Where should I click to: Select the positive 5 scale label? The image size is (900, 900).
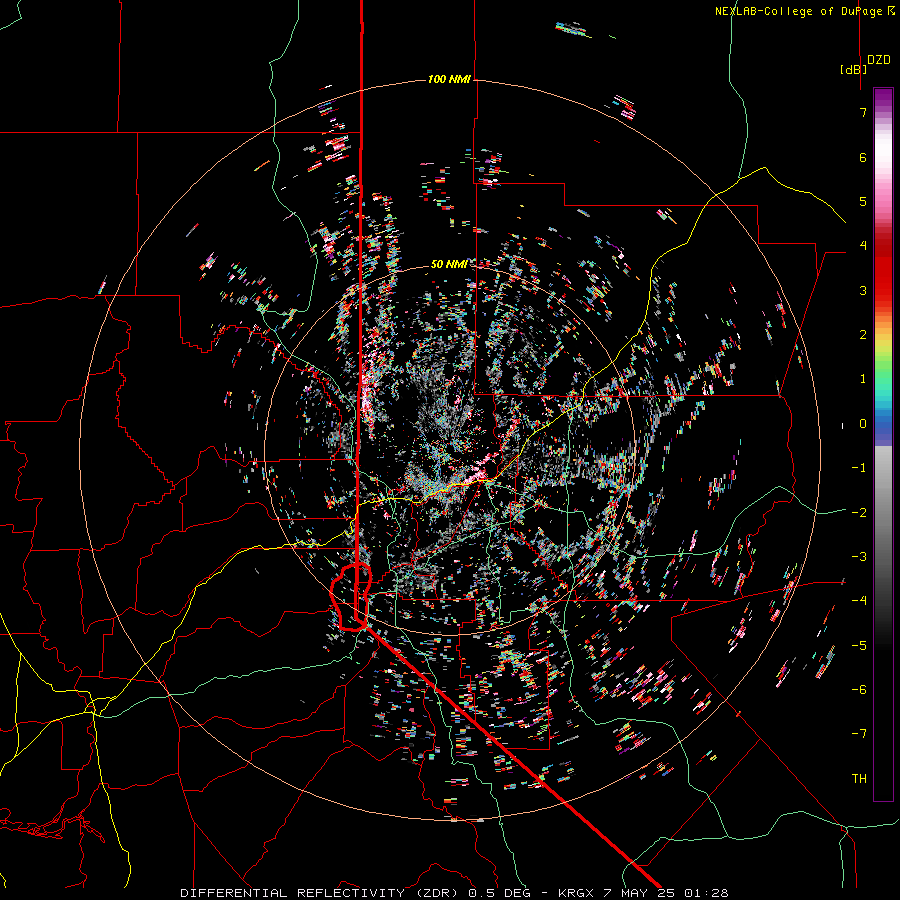tap(863, 201)
